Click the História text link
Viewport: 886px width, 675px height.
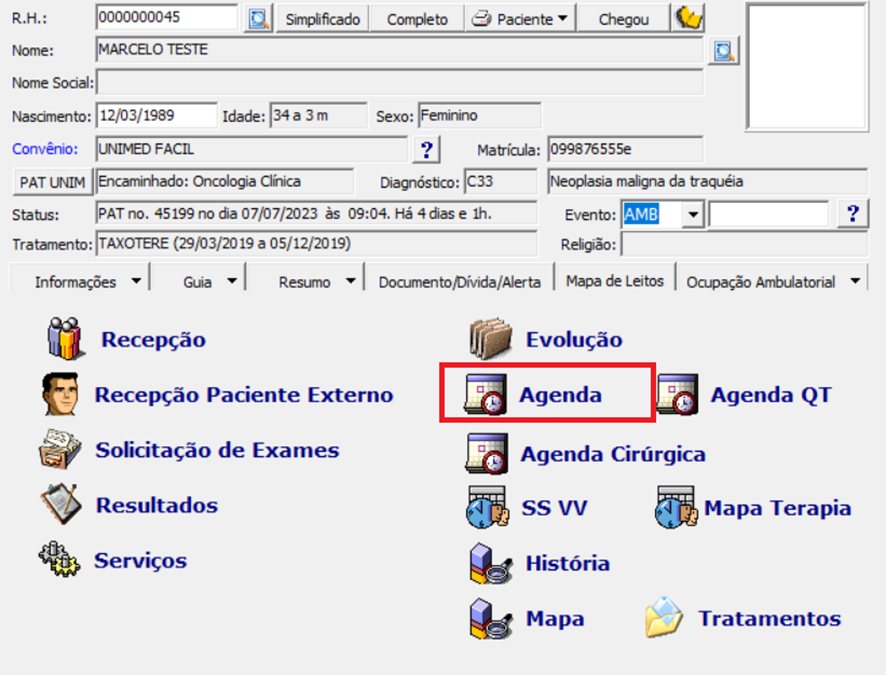tap(568, 563)
